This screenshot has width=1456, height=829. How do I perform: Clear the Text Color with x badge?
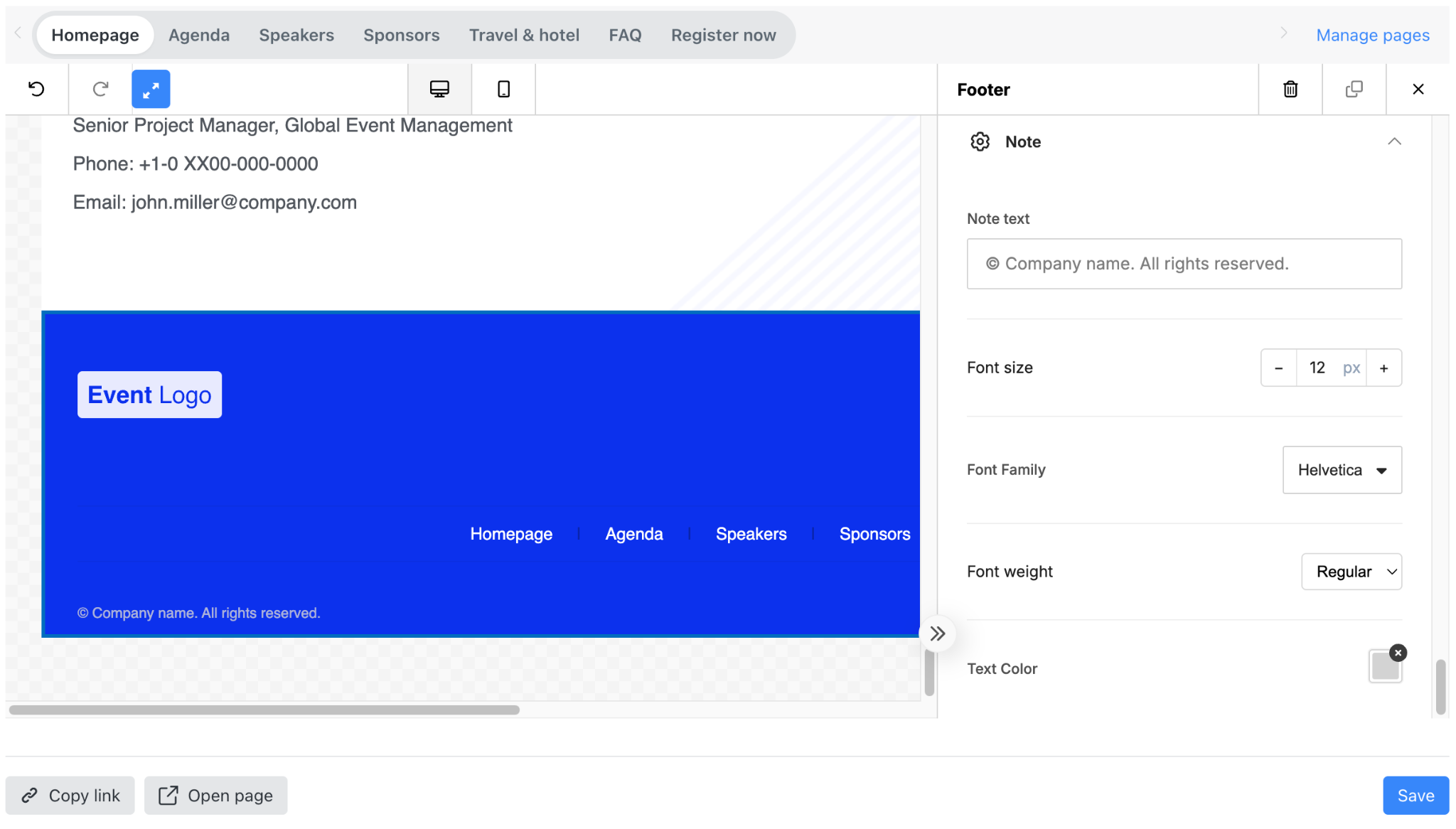(x=1398, y=653)
